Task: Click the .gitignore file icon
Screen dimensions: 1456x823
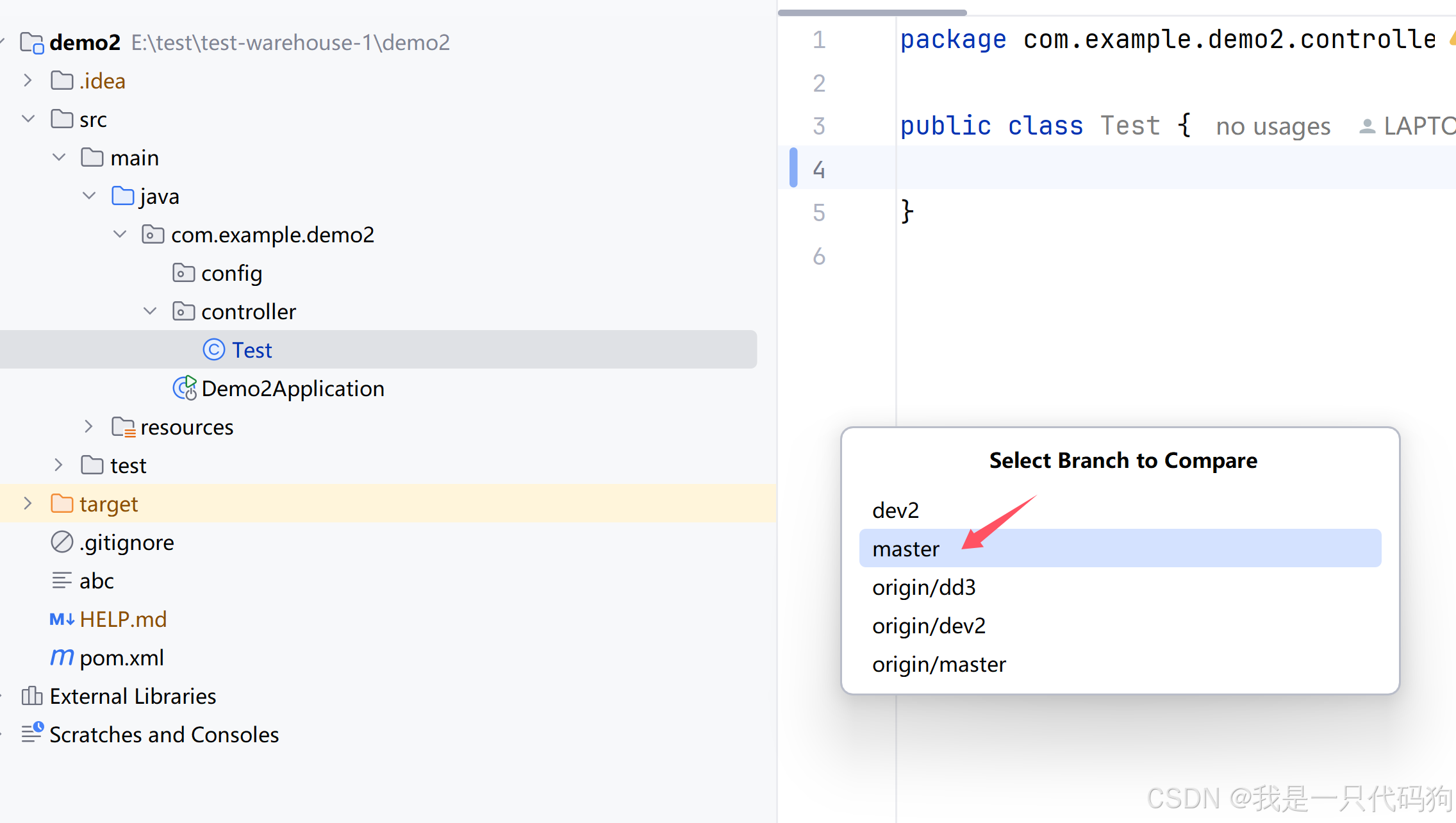Action: pos(62,542)
